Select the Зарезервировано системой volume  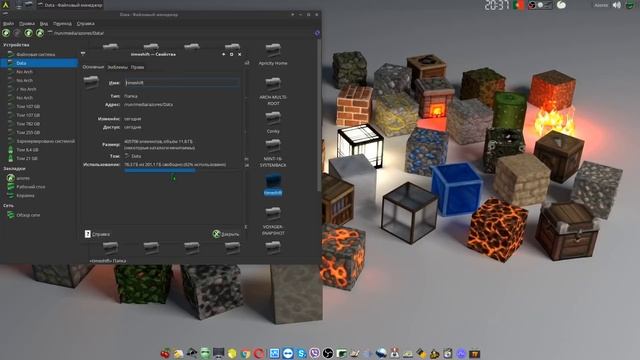coord(39,141)
